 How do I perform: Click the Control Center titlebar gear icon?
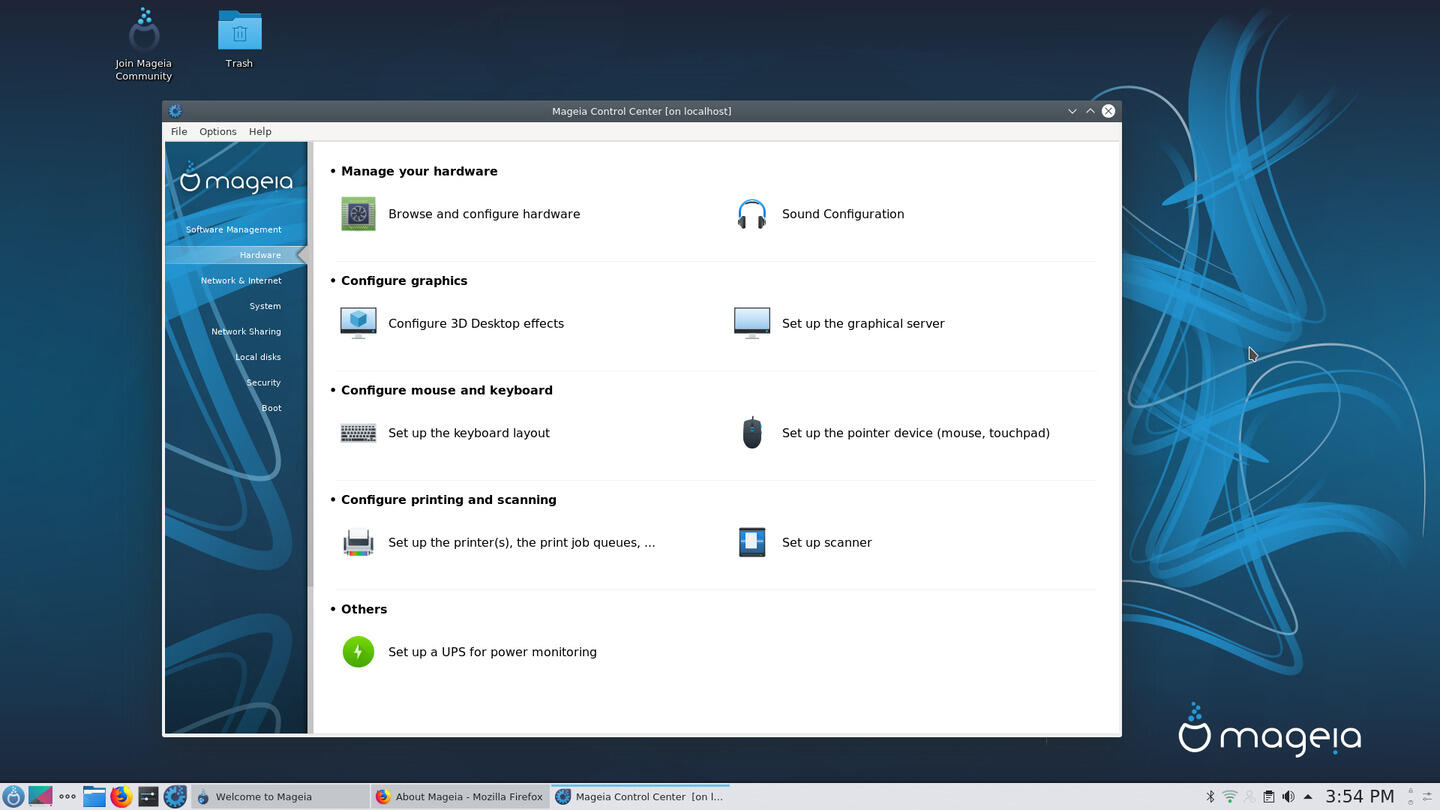pos(176,111)
